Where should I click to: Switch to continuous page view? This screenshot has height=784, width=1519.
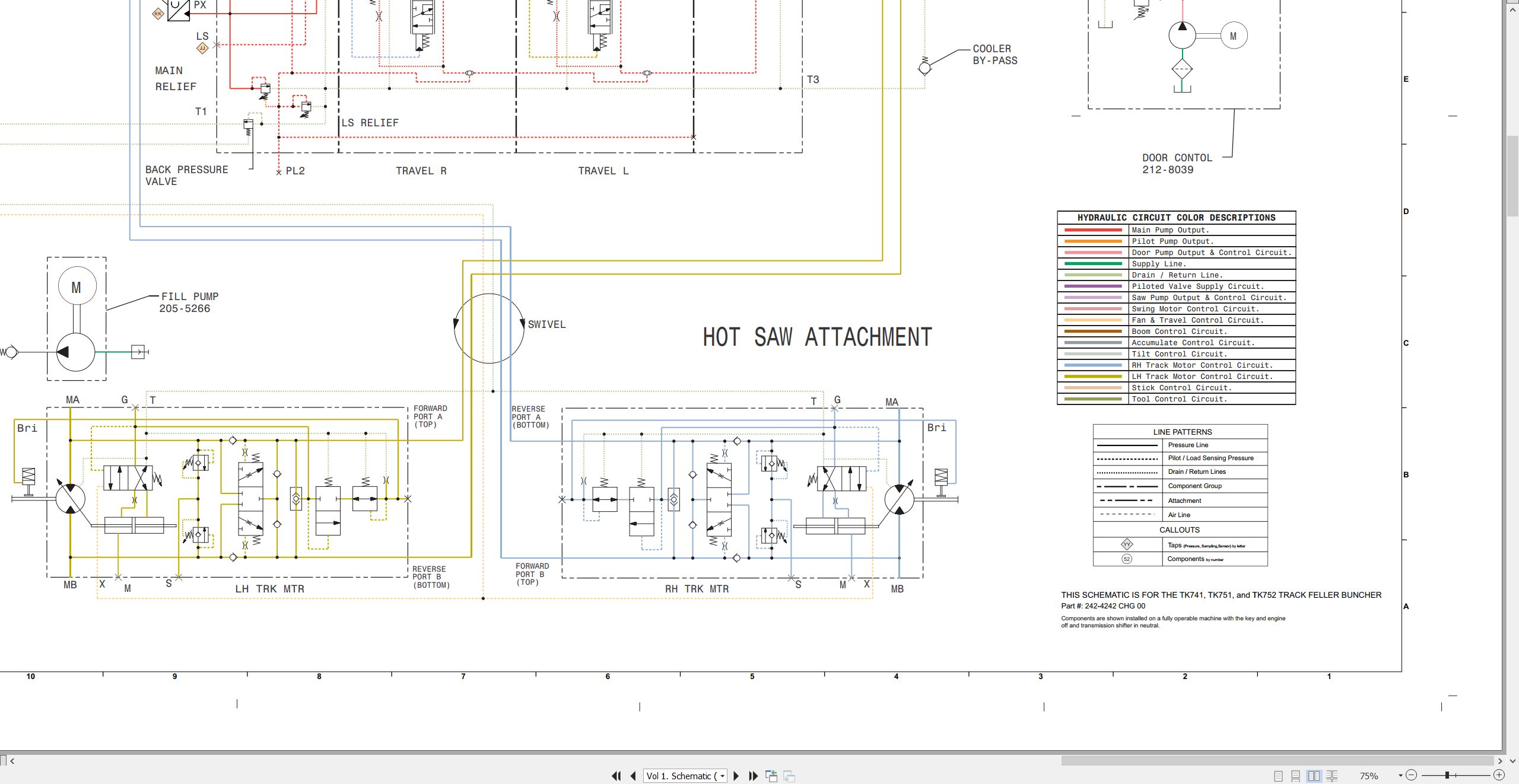pyautogui.click(x=1296, y=776)
